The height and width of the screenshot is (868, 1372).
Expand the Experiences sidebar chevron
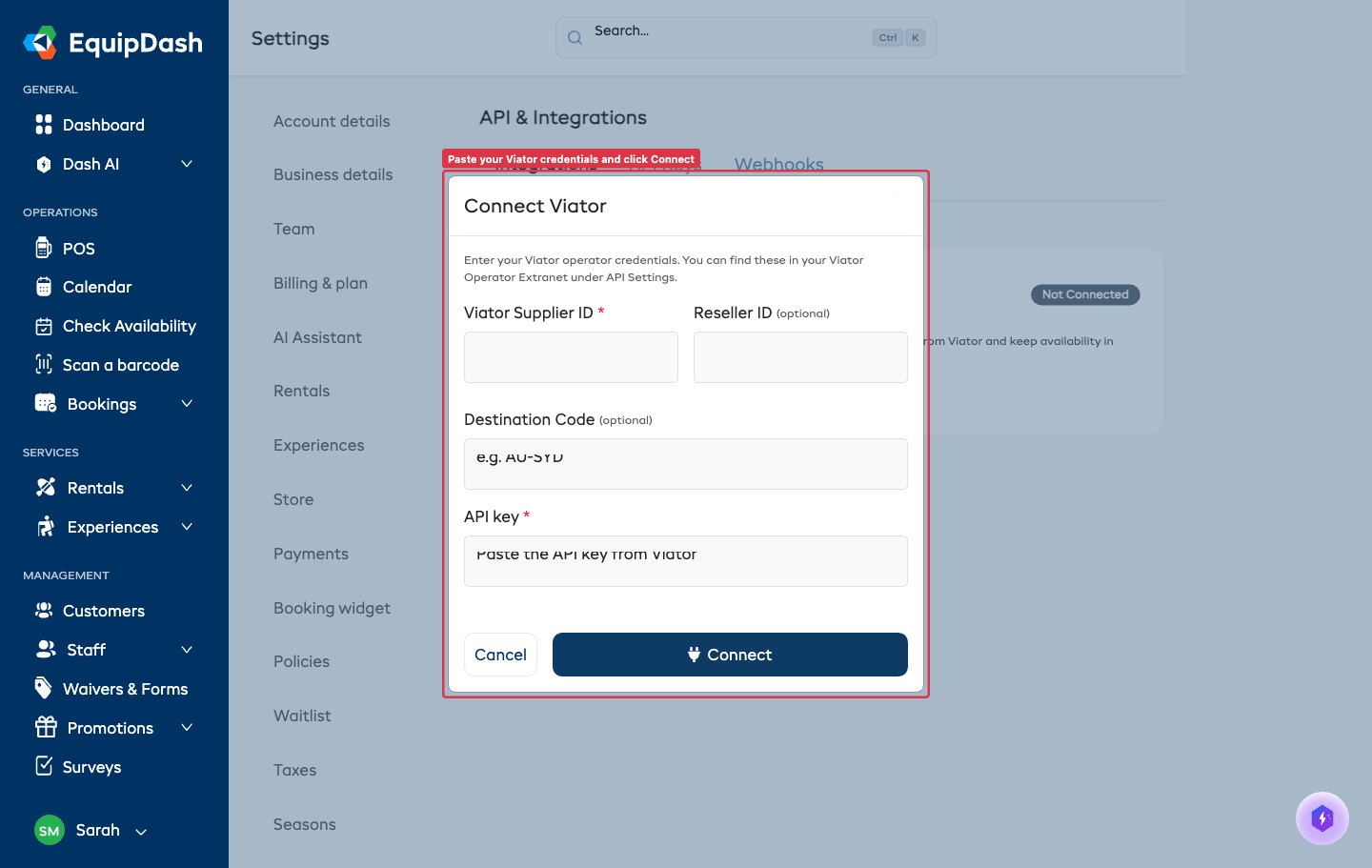[x=187, y=527]
